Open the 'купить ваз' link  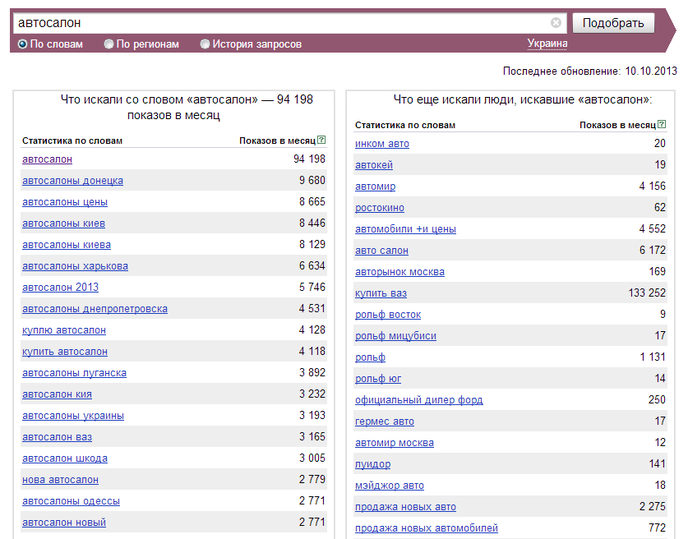[x=381, y=294]
